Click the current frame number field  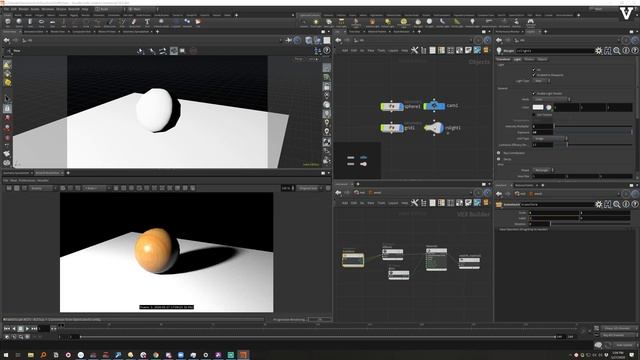coord(44,329)
